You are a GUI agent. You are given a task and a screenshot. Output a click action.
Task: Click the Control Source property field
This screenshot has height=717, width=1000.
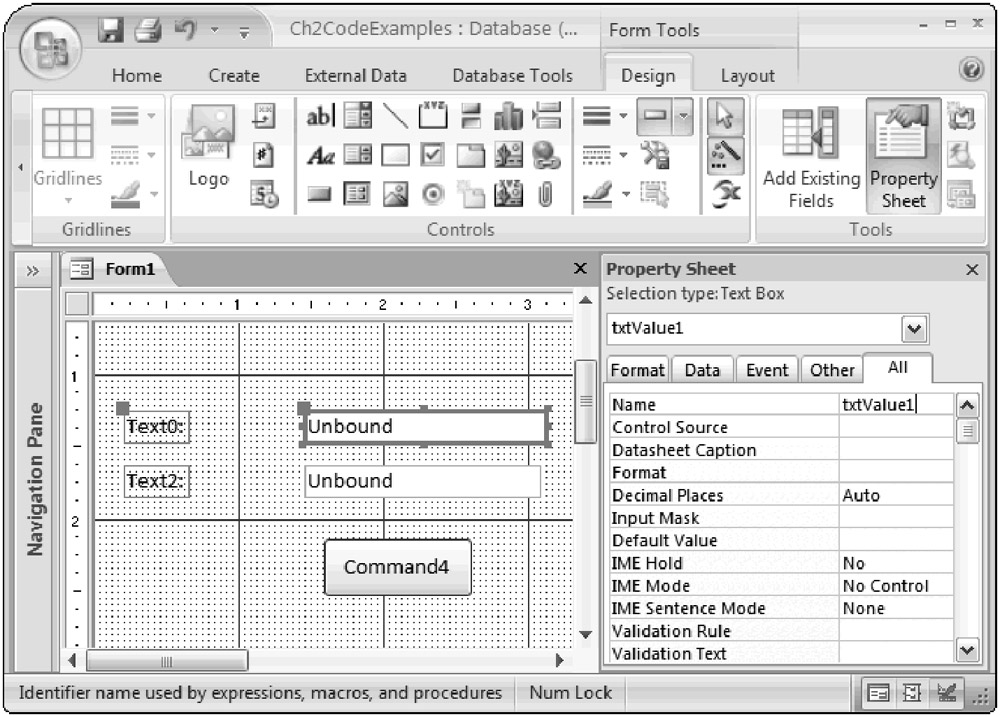pos(896,428)
